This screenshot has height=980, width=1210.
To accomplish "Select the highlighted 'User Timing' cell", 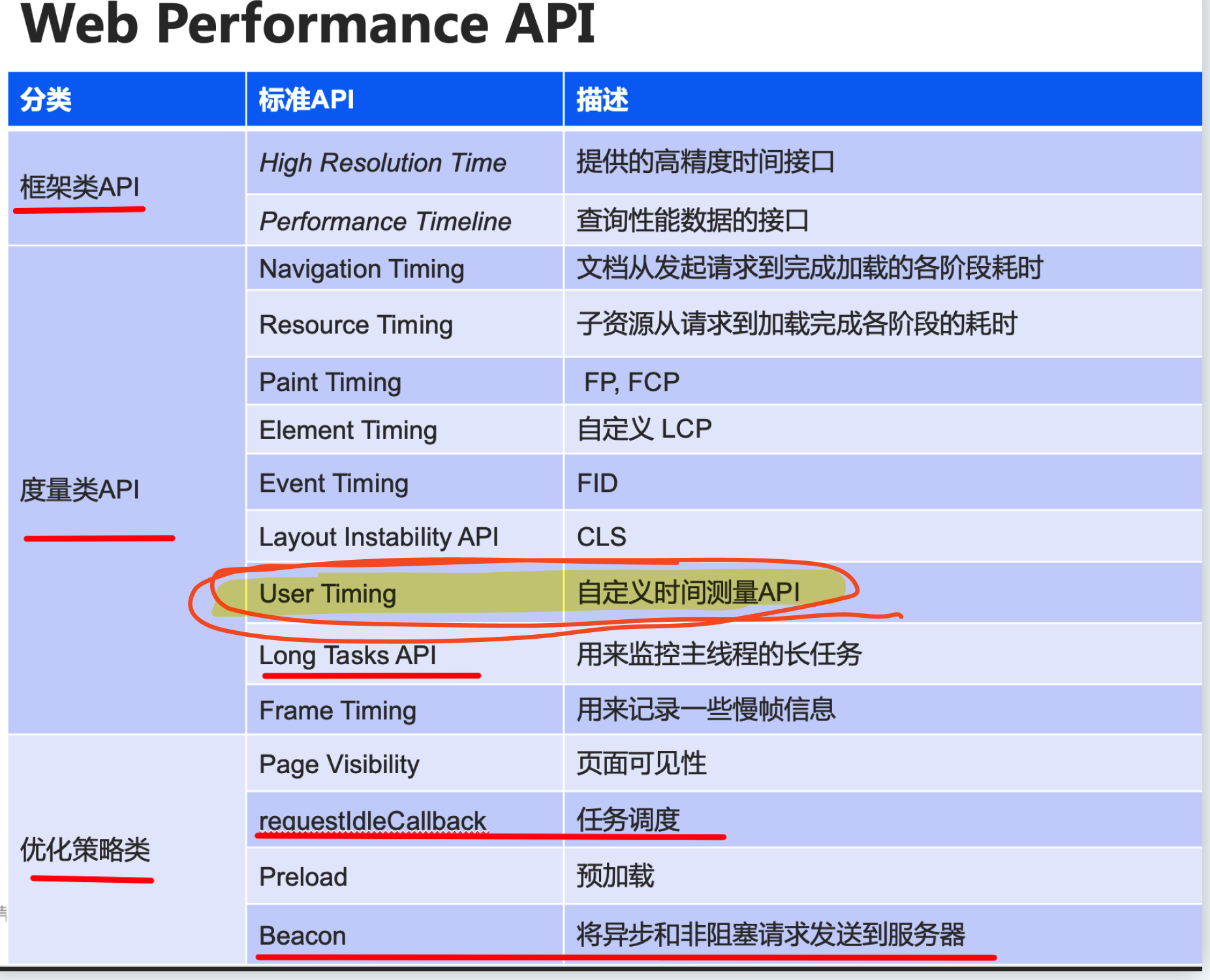I will click(405, 593).
